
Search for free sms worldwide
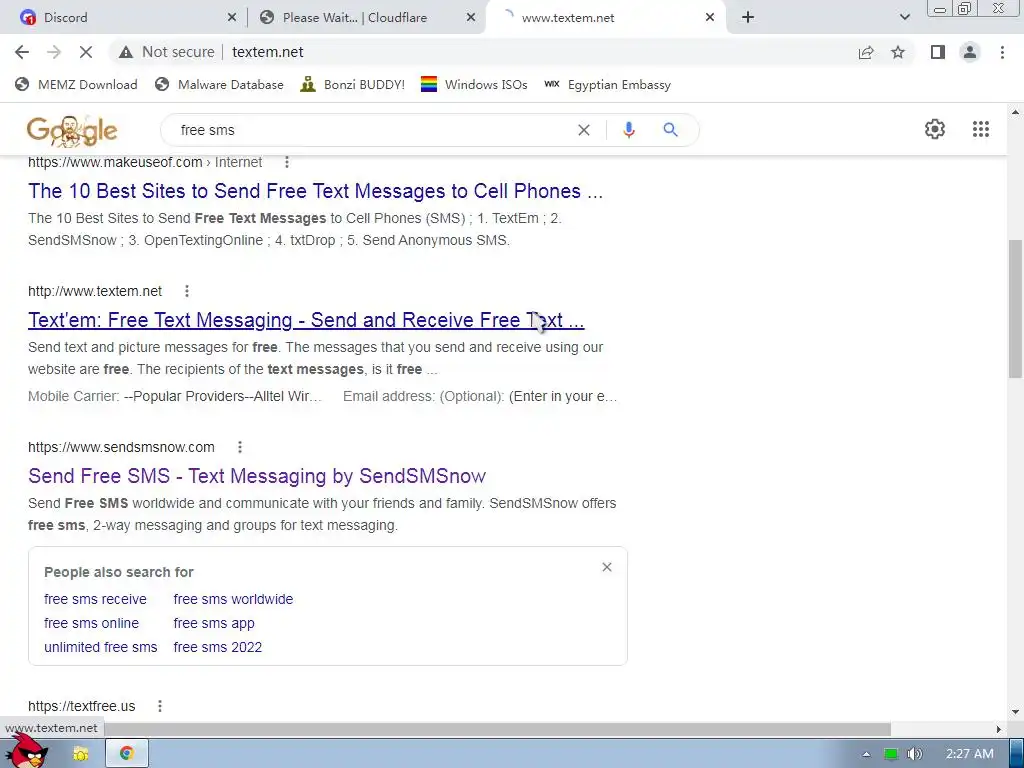click(233, 600)
